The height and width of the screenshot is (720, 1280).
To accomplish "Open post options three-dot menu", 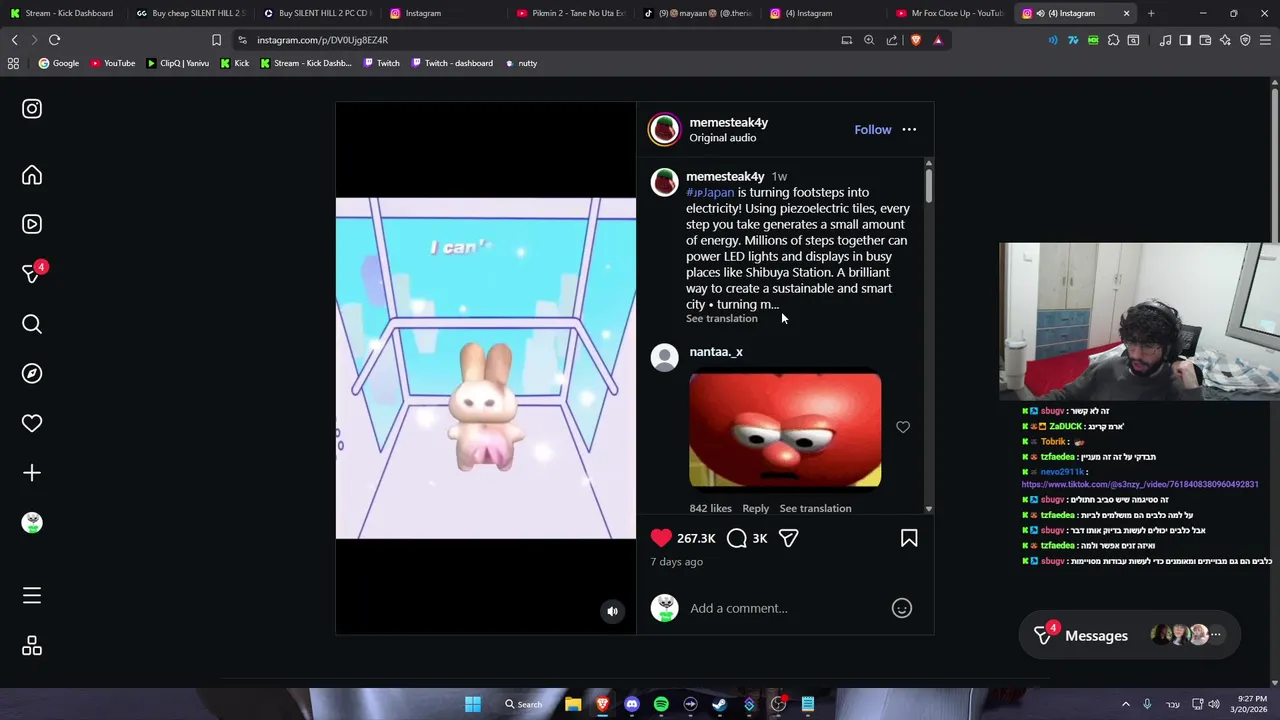I will pyautogui.click(x=909, y=130).
